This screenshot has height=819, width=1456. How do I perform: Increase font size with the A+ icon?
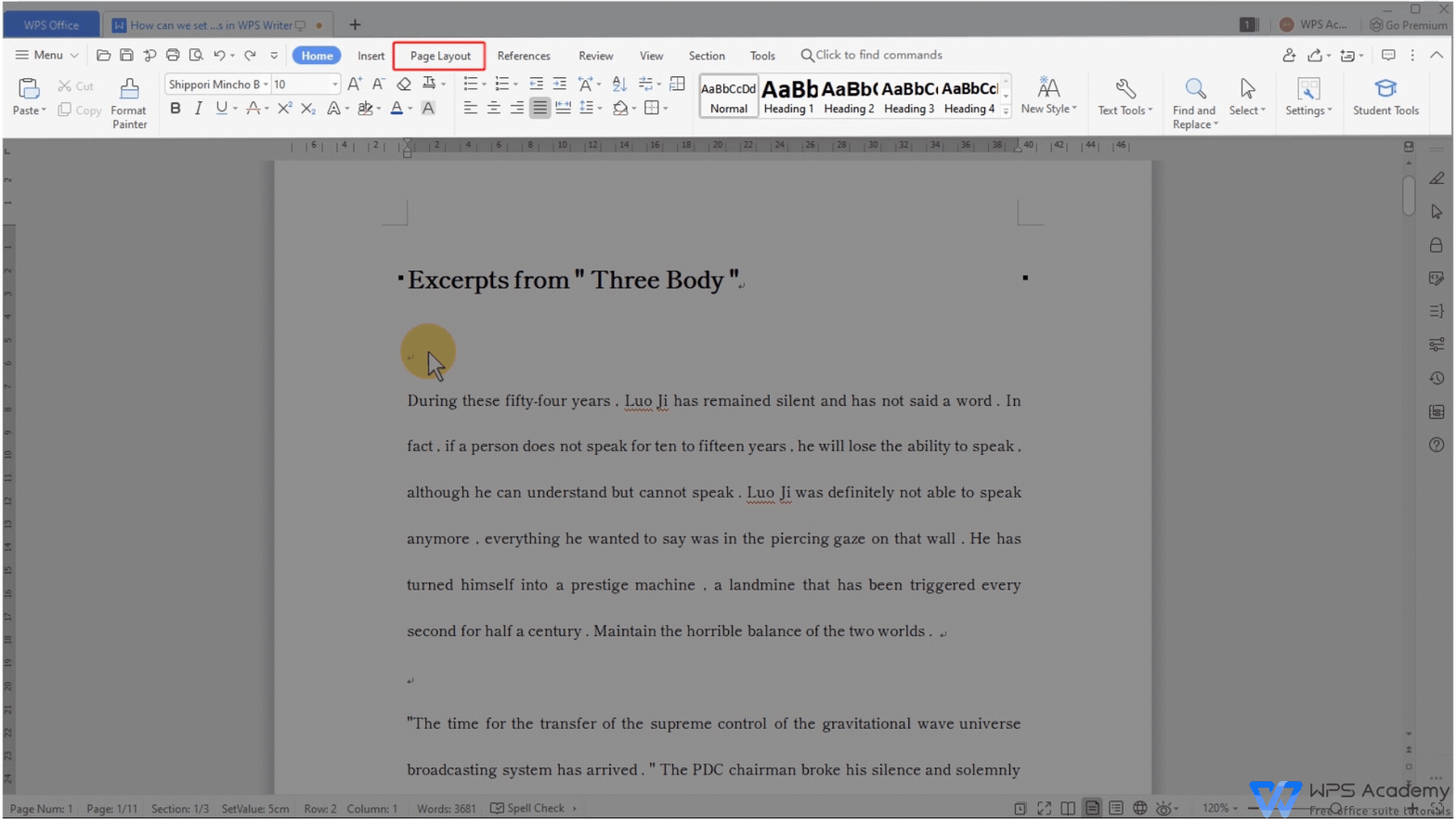355,84
